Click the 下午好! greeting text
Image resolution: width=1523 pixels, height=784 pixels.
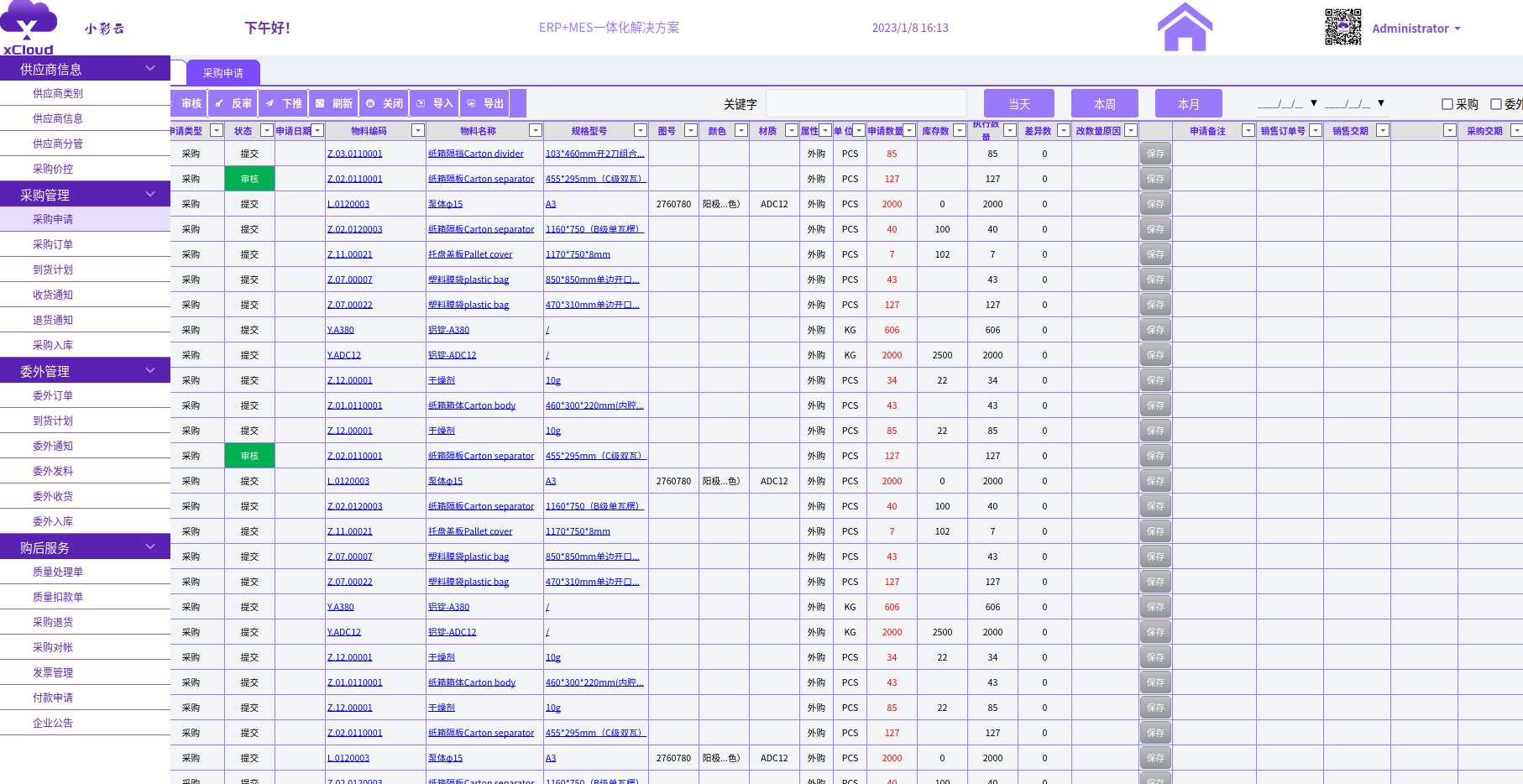[x=268, y=28]
